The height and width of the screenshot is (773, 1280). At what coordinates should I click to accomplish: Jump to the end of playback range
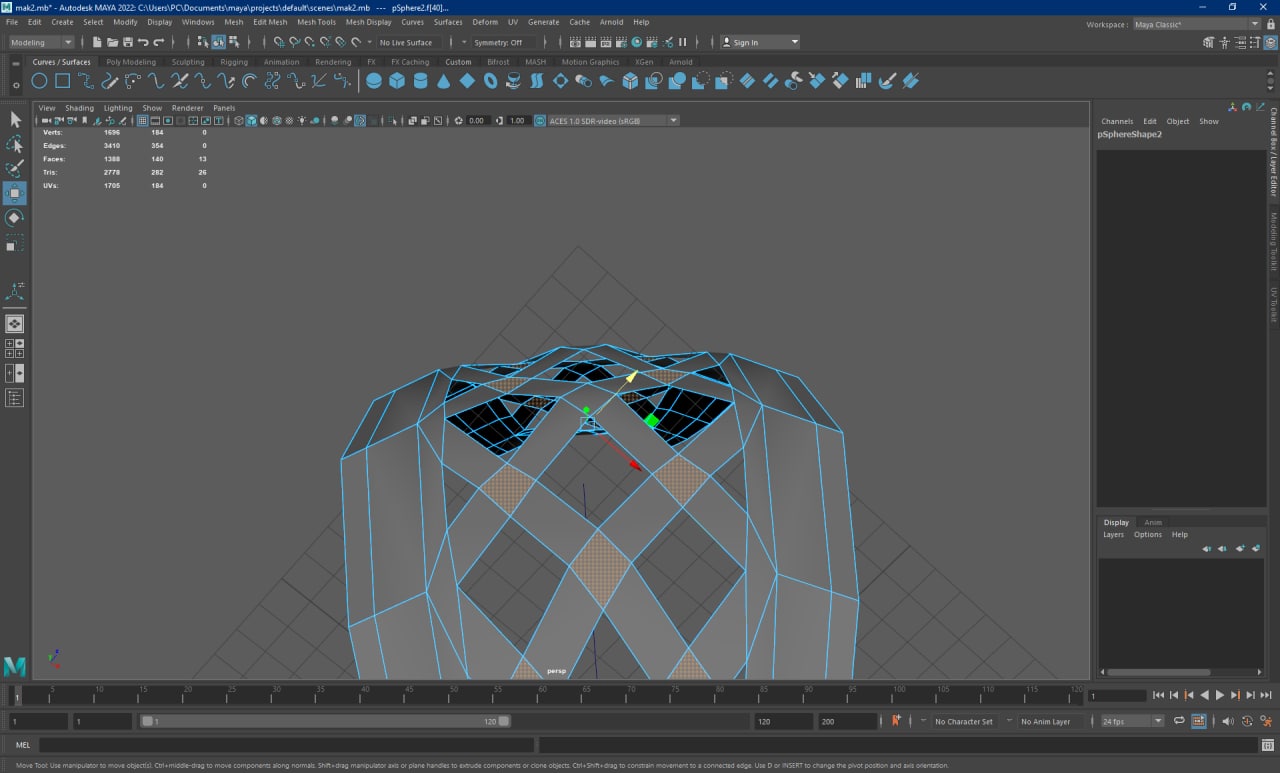click(1266, 695)
